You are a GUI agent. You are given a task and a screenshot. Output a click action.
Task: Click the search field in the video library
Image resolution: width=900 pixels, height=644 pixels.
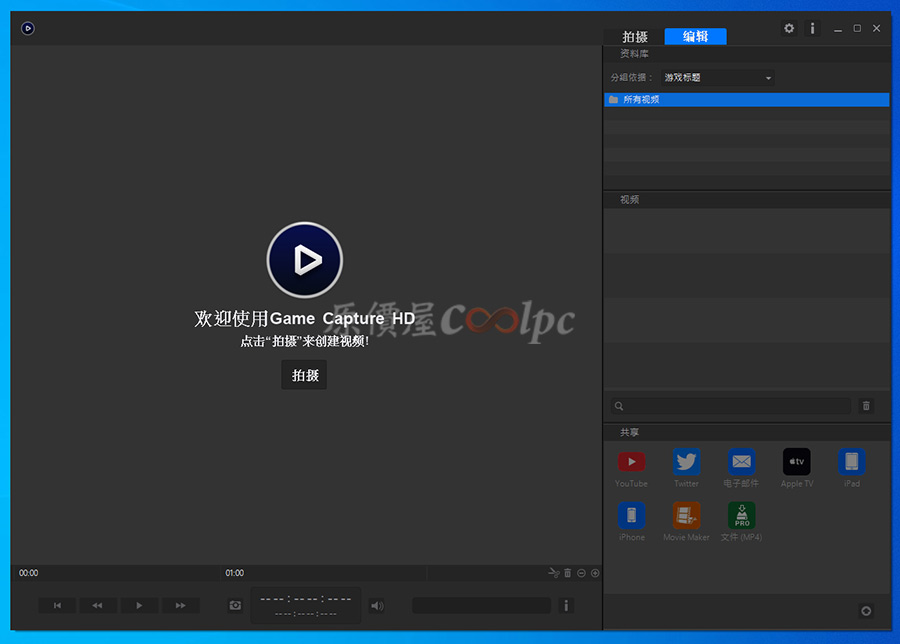[x=731, y=406]
